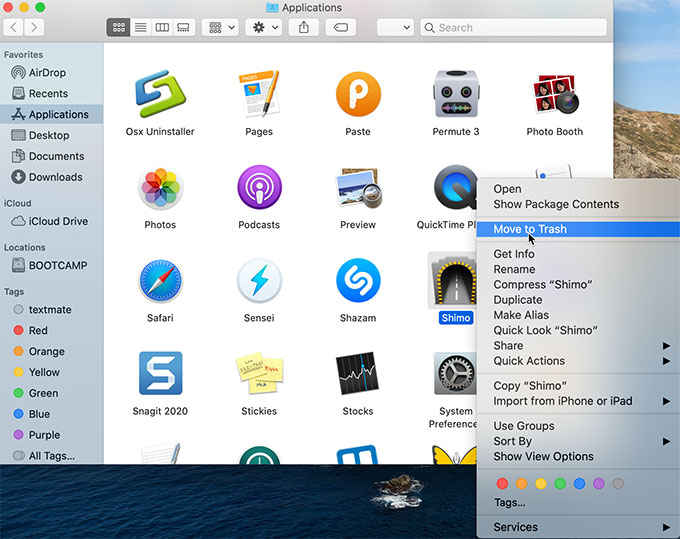Select Show Package Contents menu item
Screen dimensions: 680x539
556,204
